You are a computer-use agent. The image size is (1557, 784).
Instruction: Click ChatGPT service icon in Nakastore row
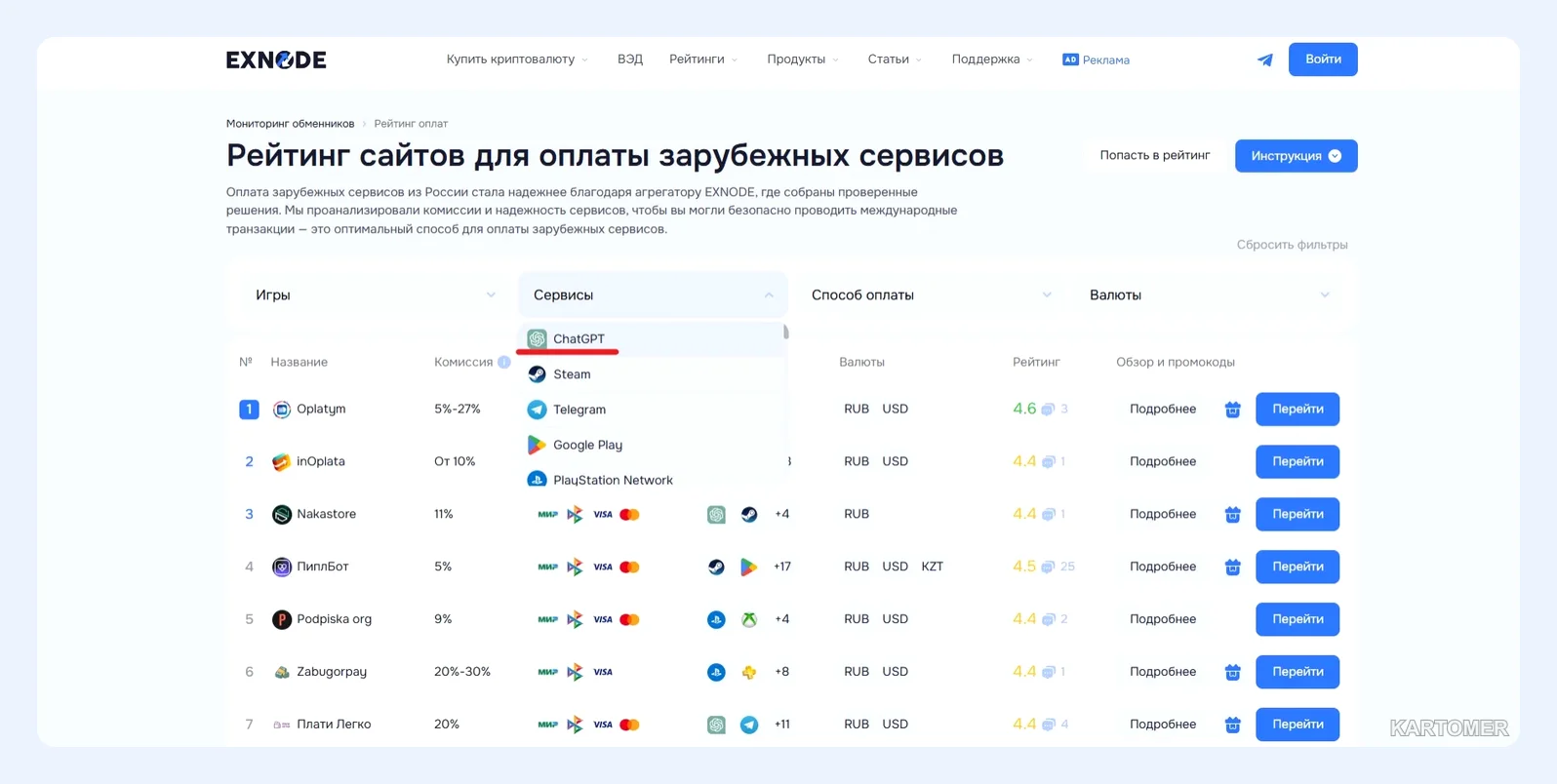click(716, 514)
